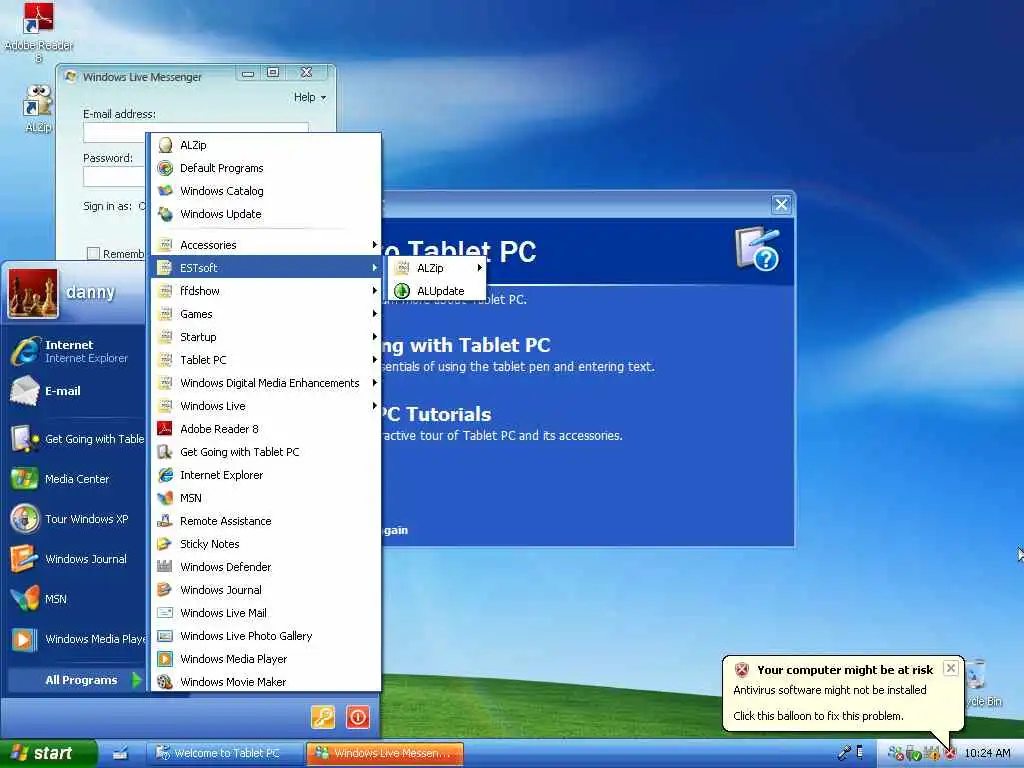Switch to Windows Live Messenger taskbar button
Viewport: 1024px width, 768px height.
tap(385, 753)
